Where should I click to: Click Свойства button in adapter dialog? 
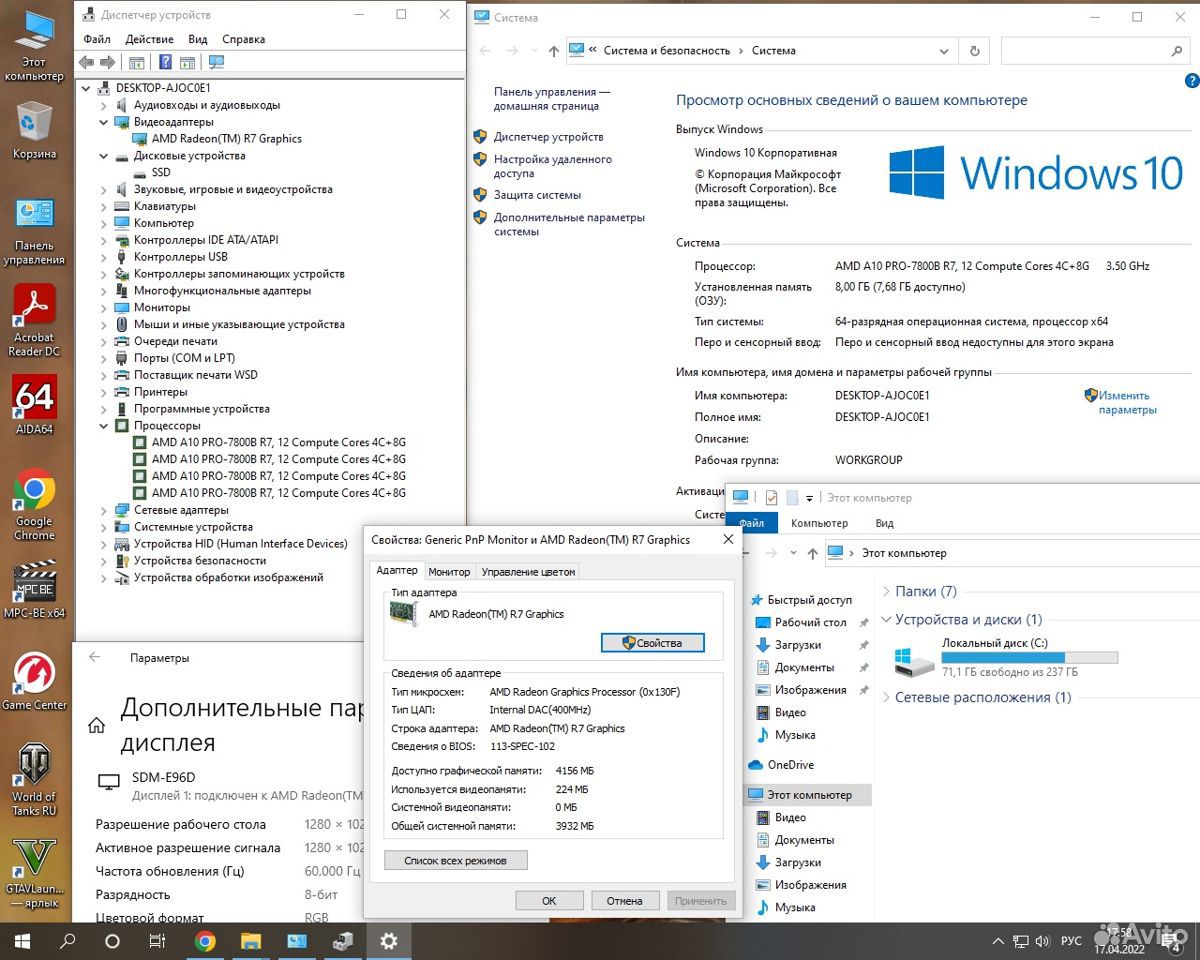click(653, 643)
